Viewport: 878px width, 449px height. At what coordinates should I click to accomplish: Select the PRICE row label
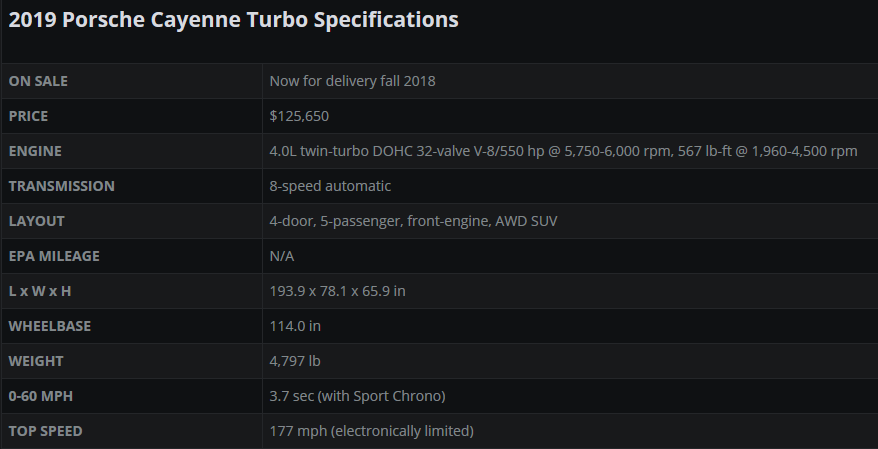(28, 116)
